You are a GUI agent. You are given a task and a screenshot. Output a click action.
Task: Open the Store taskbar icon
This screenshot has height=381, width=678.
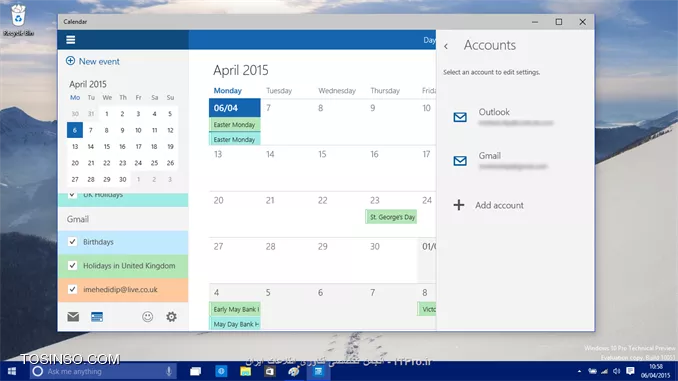point(270,371)
